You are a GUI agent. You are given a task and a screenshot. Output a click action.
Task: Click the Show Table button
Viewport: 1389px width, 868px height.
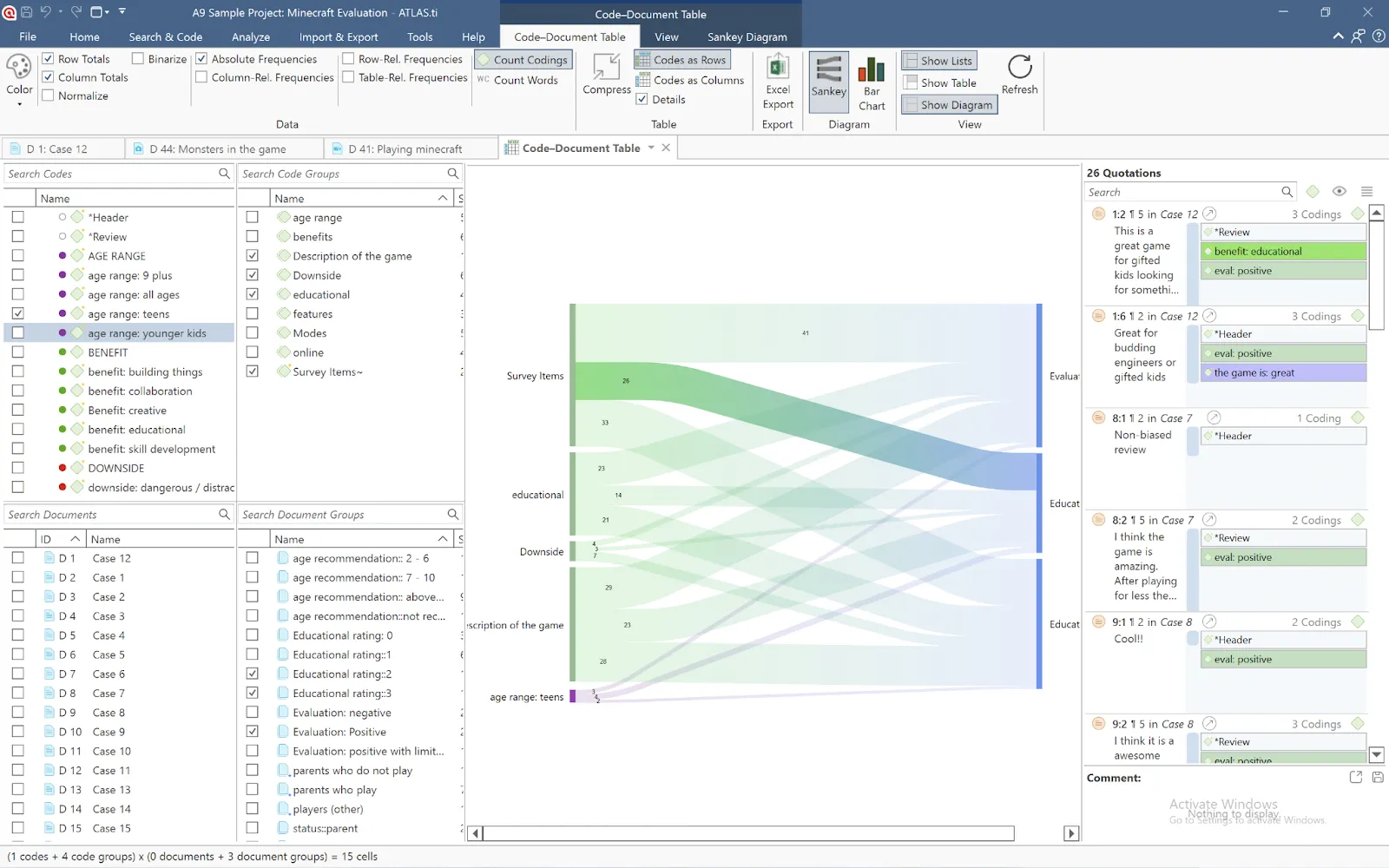[x=942, y=82]
